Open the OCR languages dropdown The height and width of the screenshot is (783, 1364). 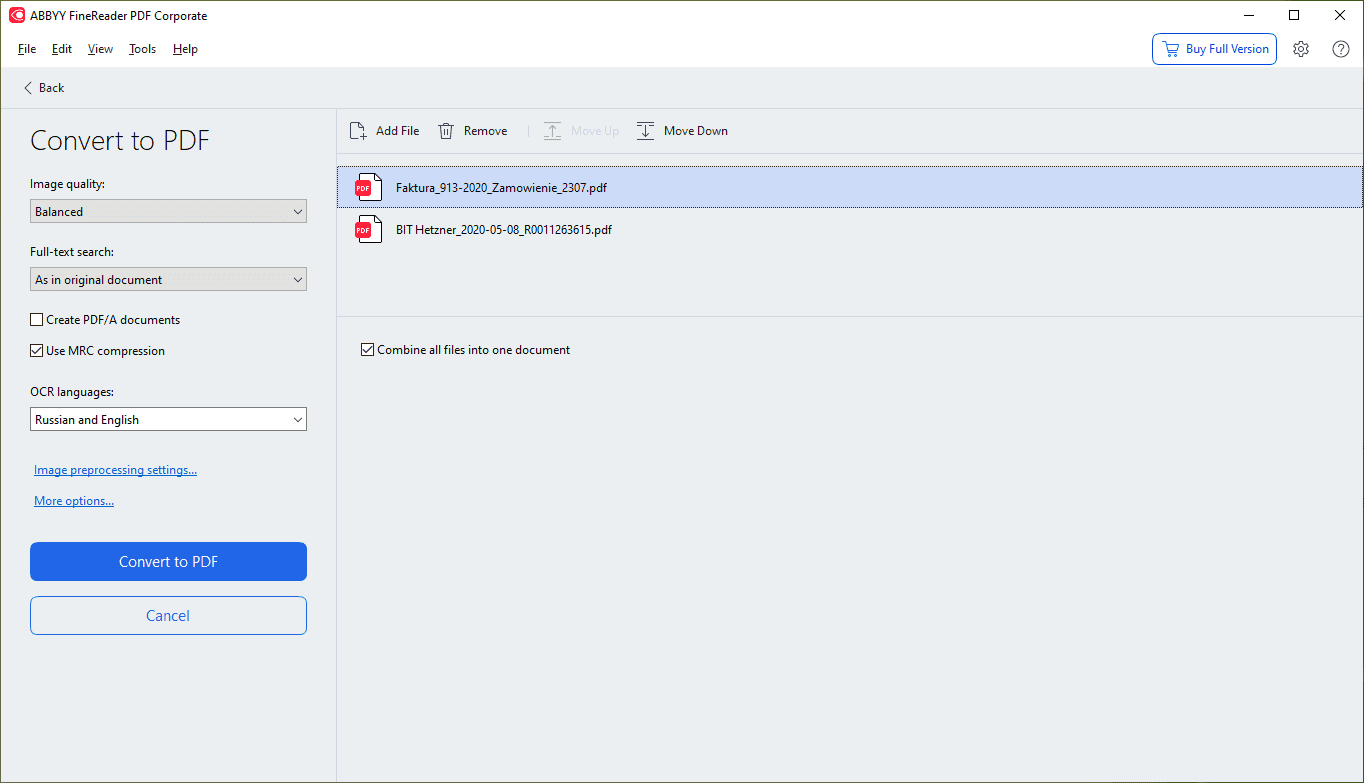[x=168, y=420]
